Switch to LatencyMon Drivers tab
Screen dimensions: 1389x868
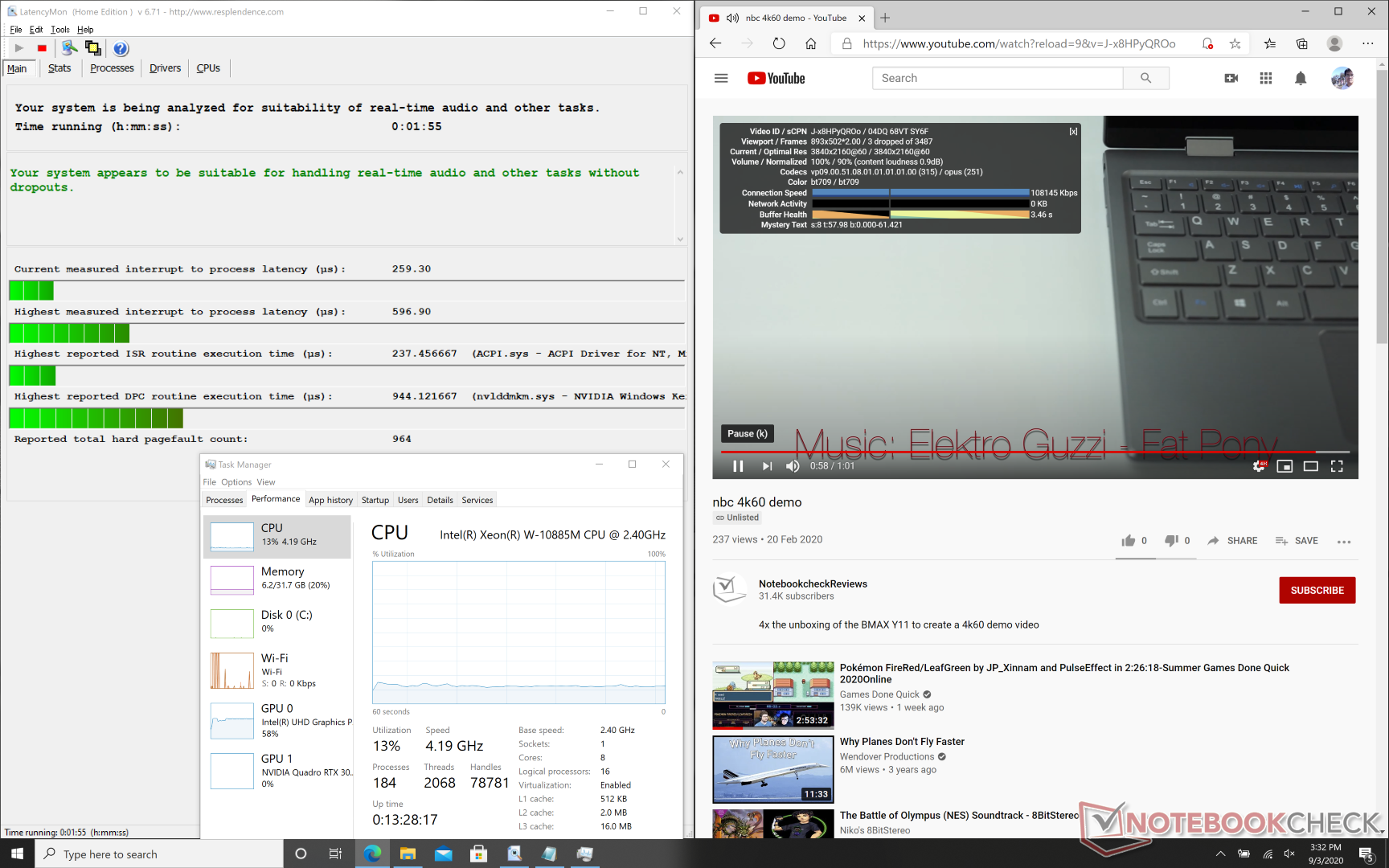(x=165, y=68)
